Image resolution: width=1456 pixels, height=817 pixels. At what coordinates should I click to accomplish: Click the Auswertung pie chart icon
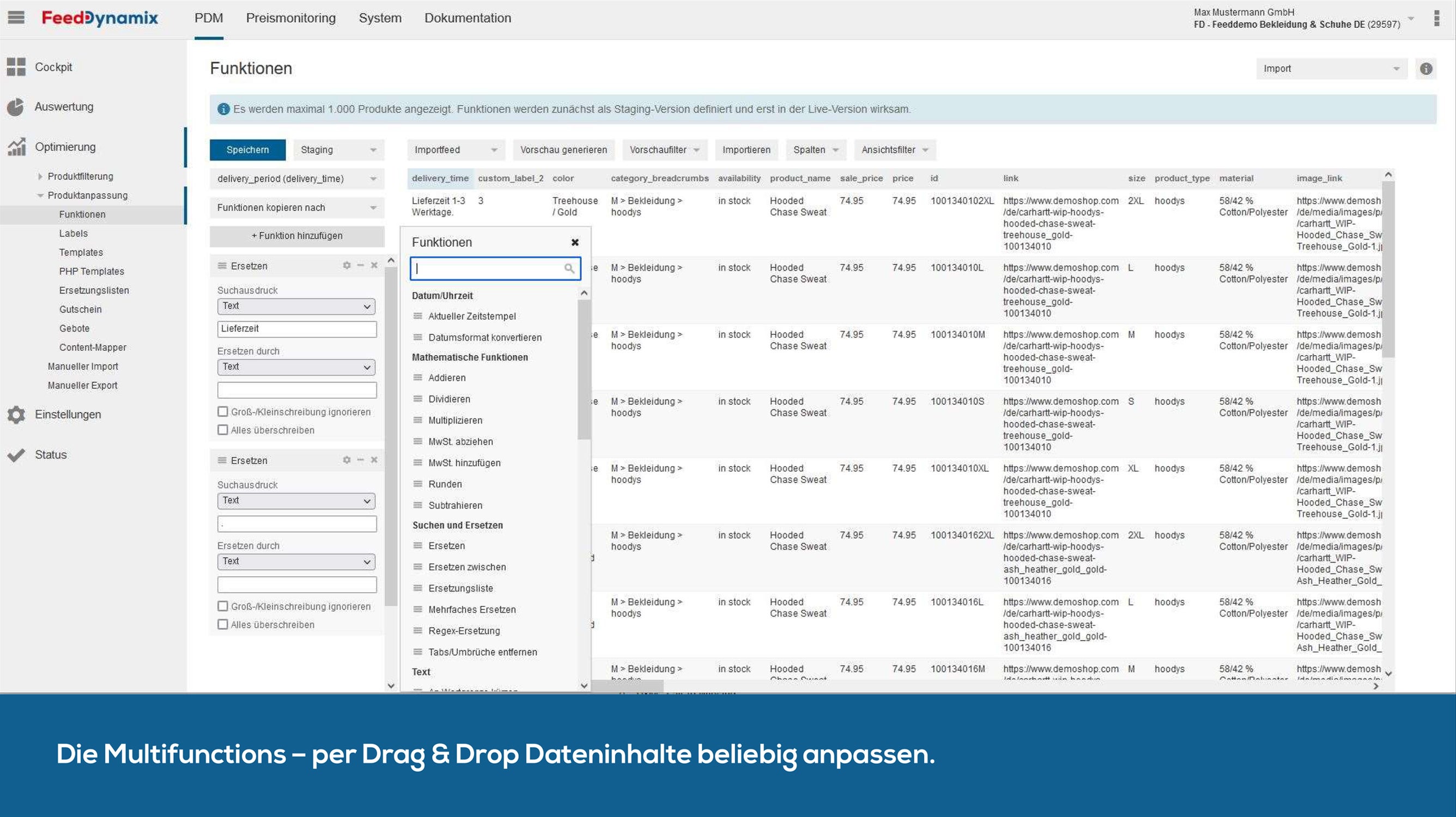[x=16, y=107]
